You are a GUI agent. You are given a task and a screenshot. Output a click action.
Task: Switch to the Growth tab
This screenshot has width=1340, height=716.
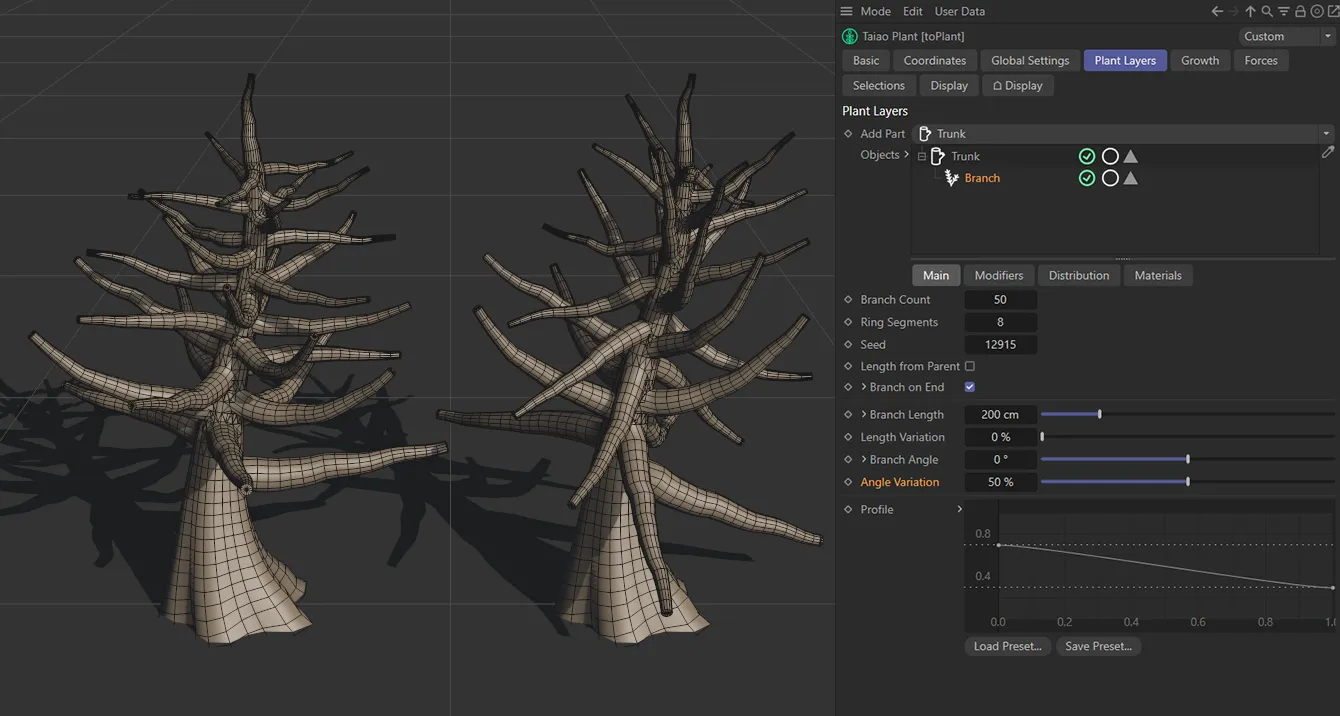pyautogui.click(x=1200, y=60)
